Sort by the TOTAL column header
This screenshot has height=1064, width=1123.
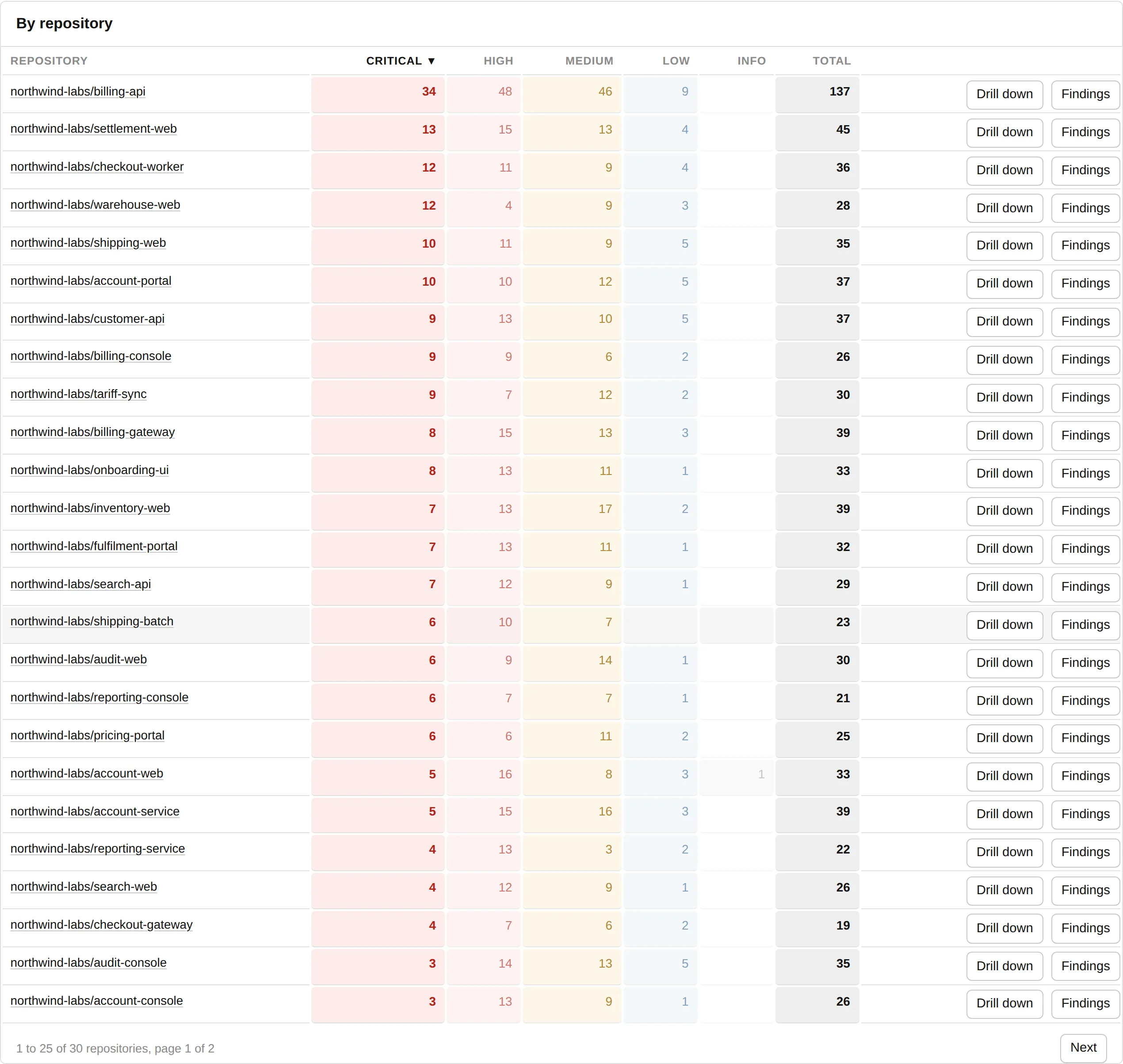coord(832,61)
